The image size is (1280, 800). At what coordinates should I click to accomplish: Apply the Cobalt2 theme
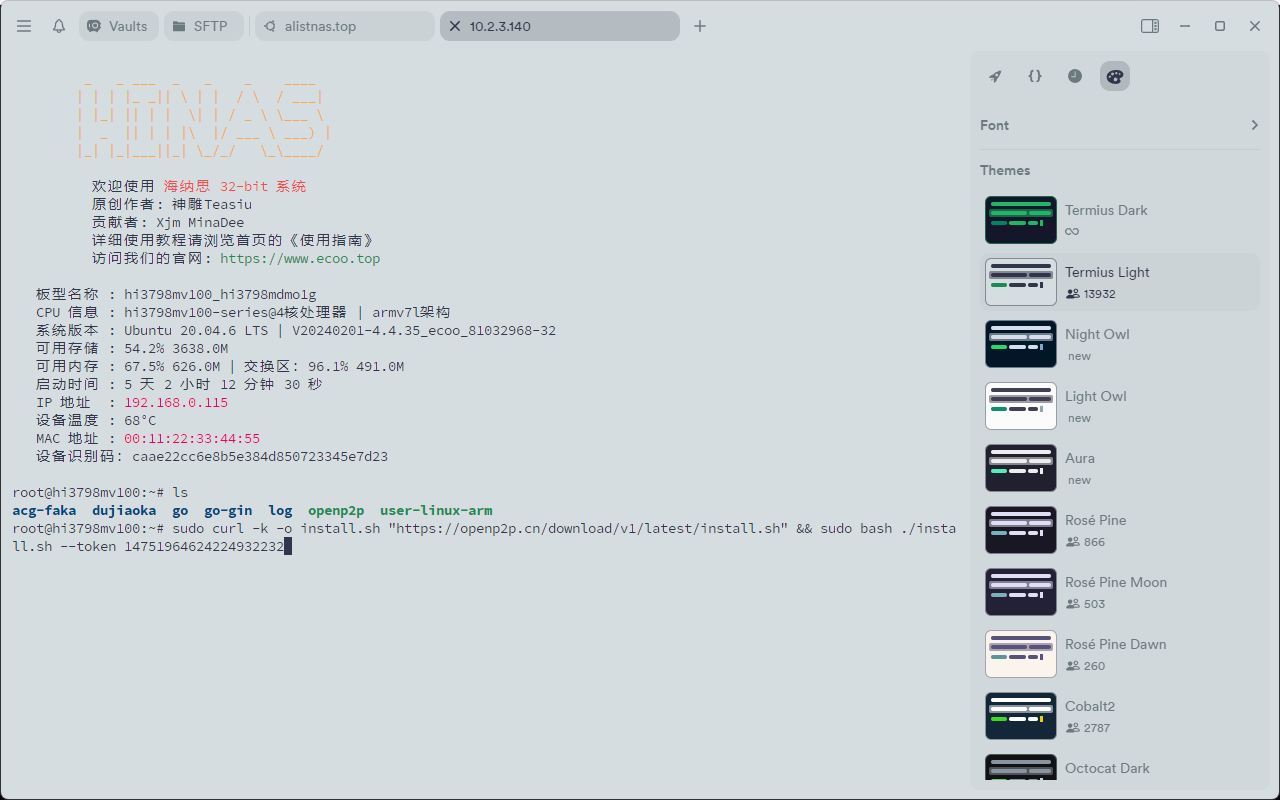click(x=1120, y=716)
